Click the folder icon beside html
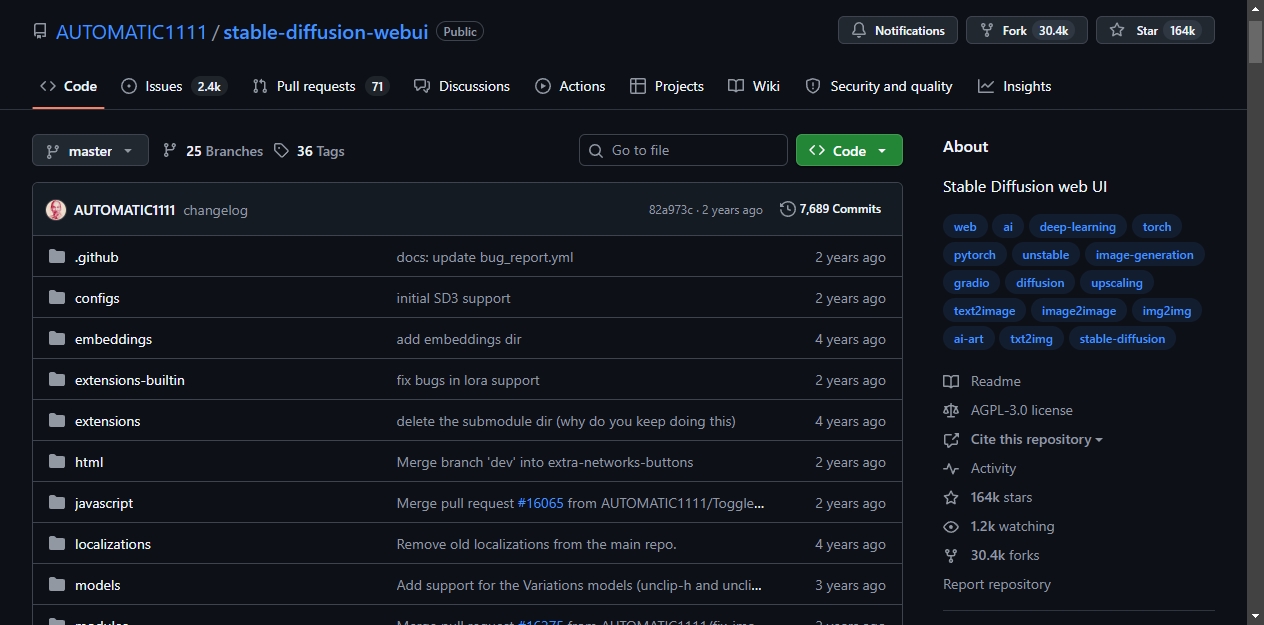The image size is (1264, 625). [57, 462]
